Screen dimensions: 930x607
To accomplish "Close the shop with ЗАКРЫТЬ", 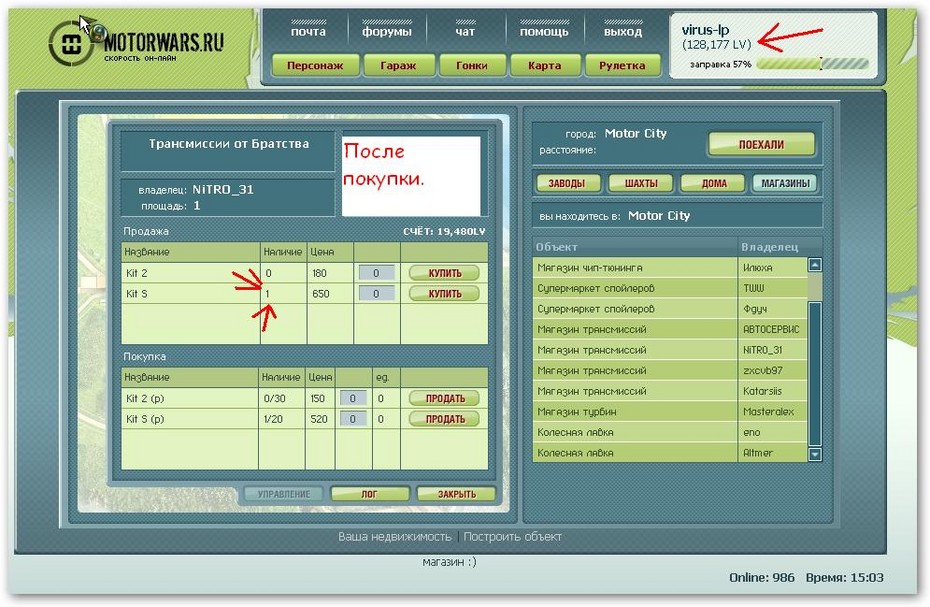I will (457, 494).
